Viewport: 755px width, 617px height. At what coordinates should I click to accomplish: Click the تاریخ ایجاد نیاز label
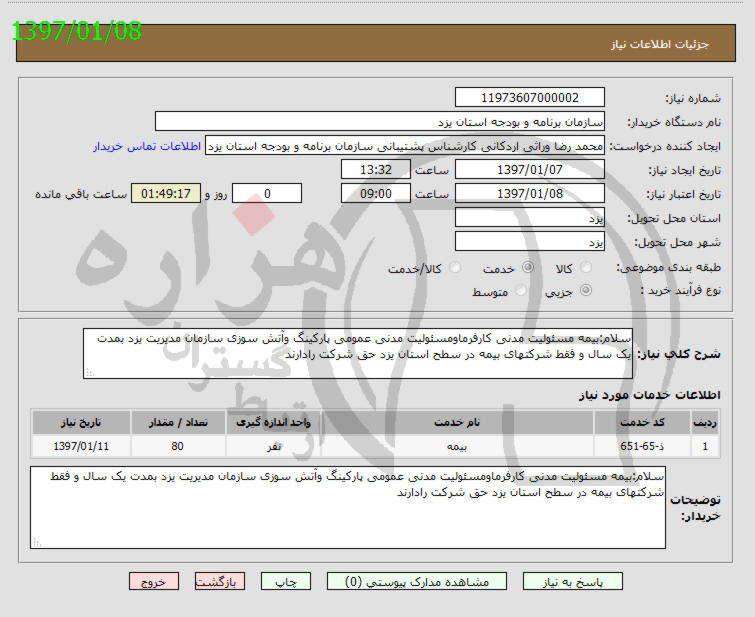click(x=684, y=170)
